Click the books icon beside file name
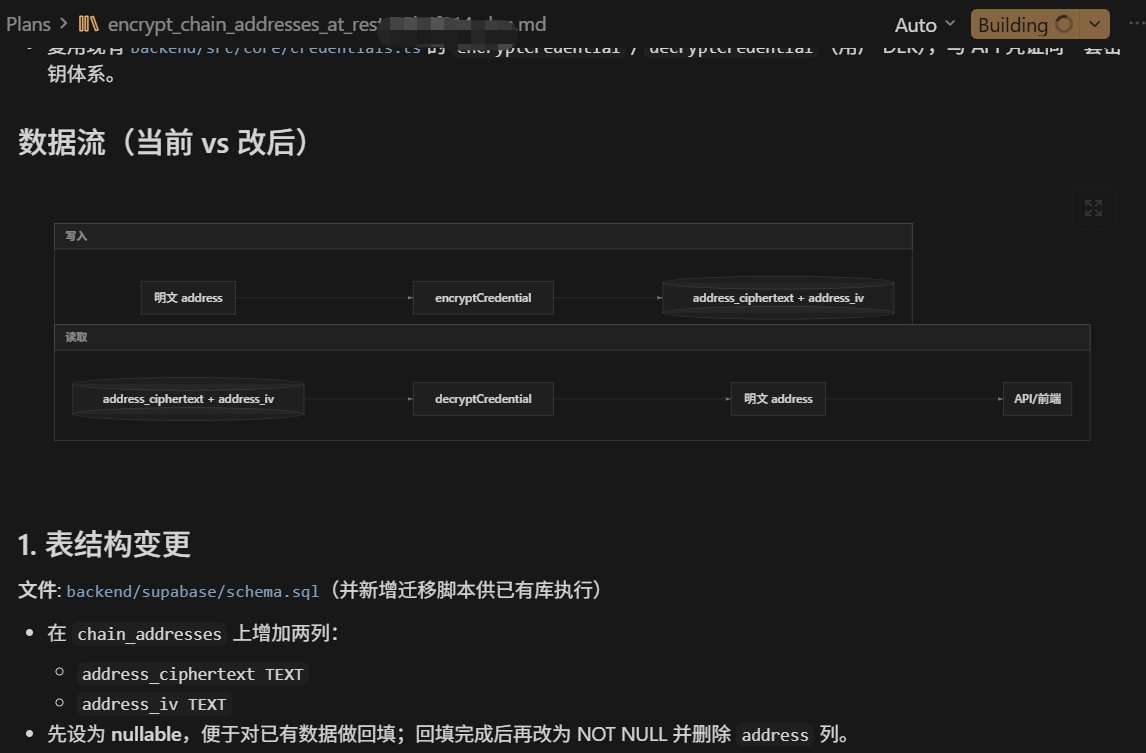The image size is (1146, 753). coord(88,24)
